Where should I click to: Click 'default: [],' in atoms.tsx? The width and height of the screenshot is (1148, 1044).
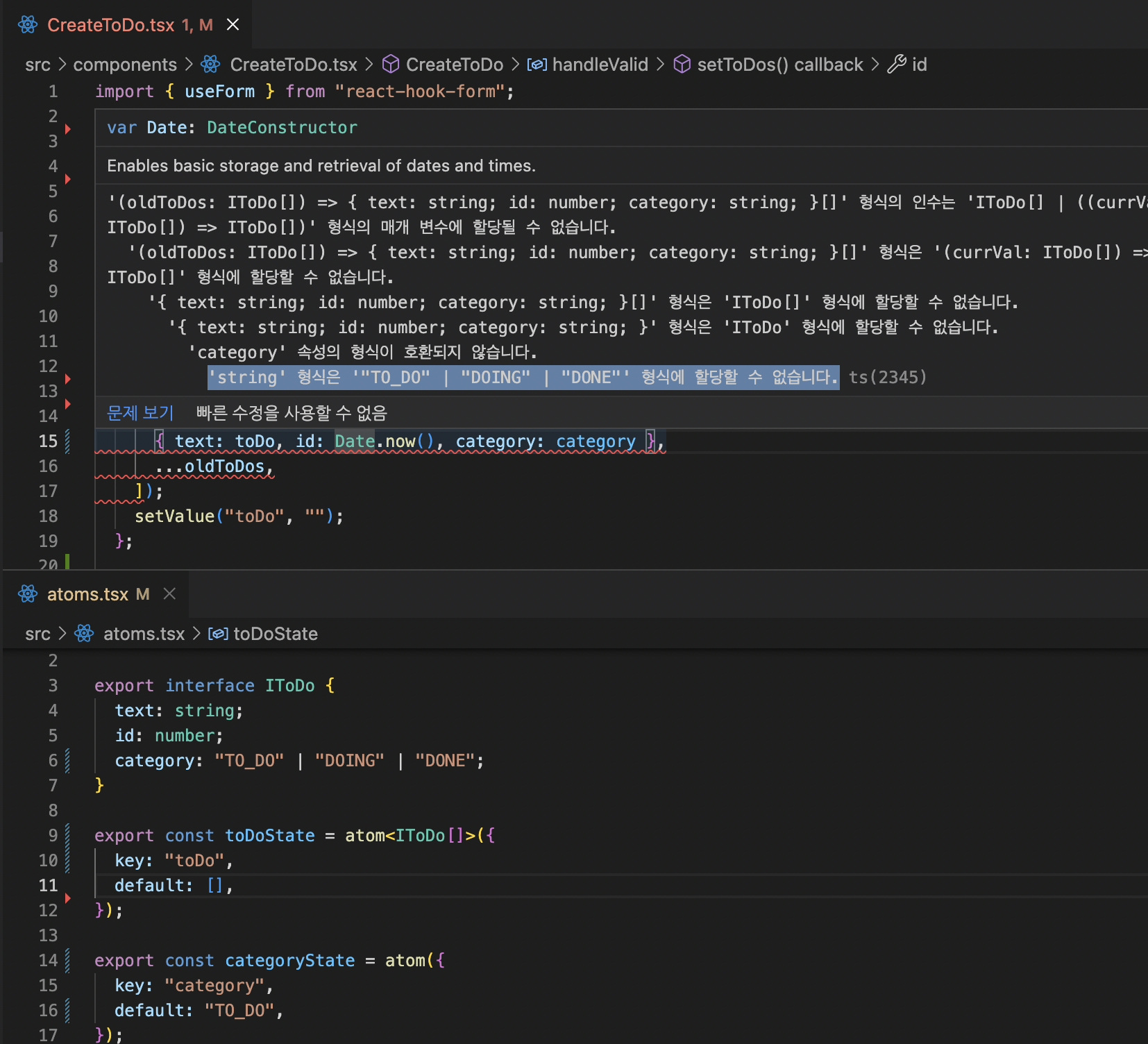[x=174, y=886]
